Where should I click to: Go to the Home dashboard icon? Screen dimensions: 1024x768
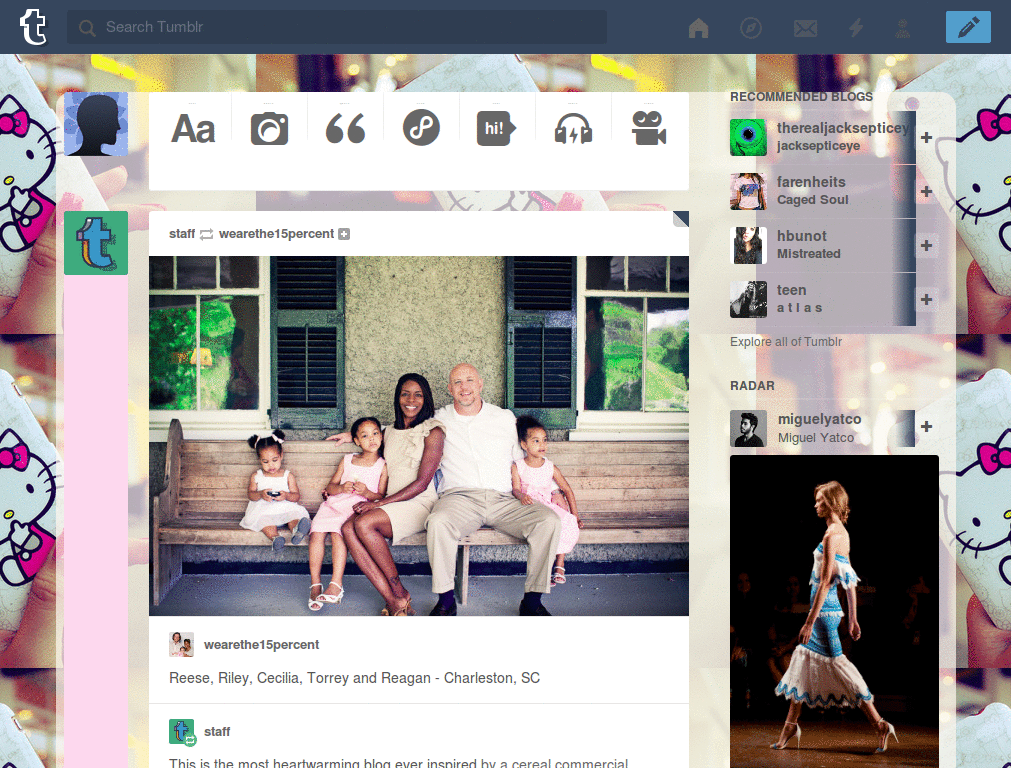(698, 28)
